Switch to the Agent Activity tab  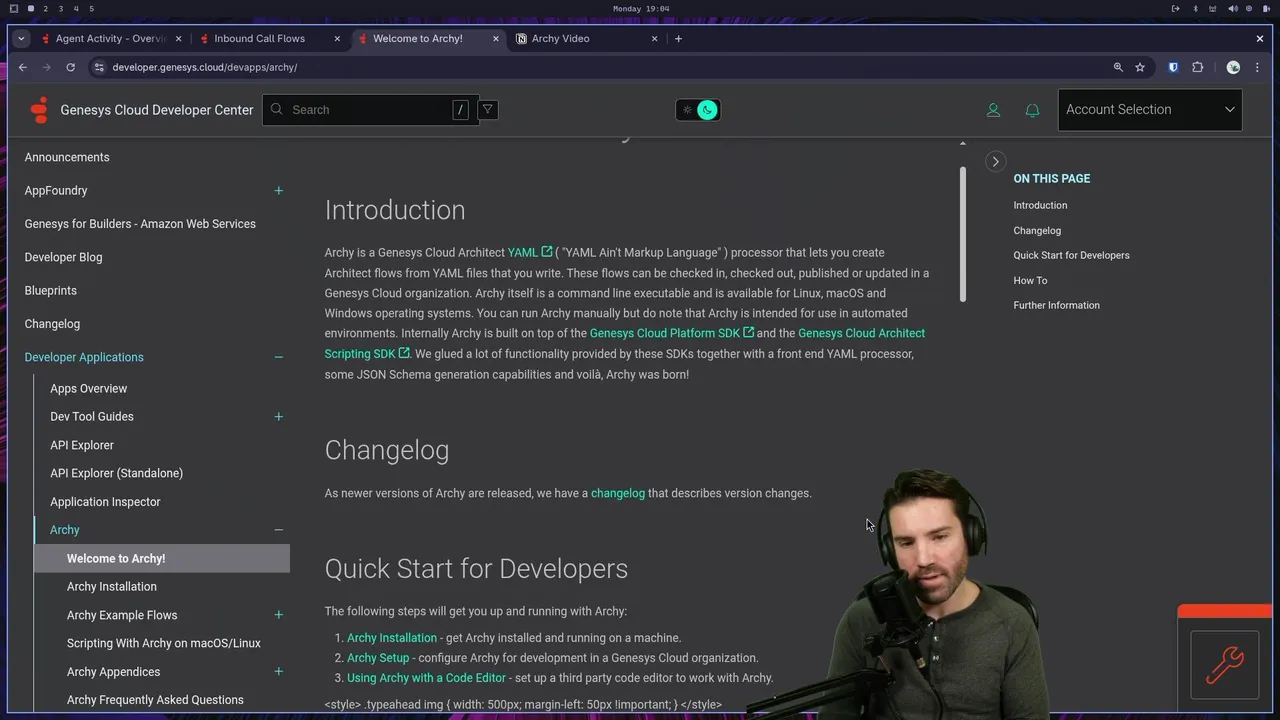[x=110, y=38]
